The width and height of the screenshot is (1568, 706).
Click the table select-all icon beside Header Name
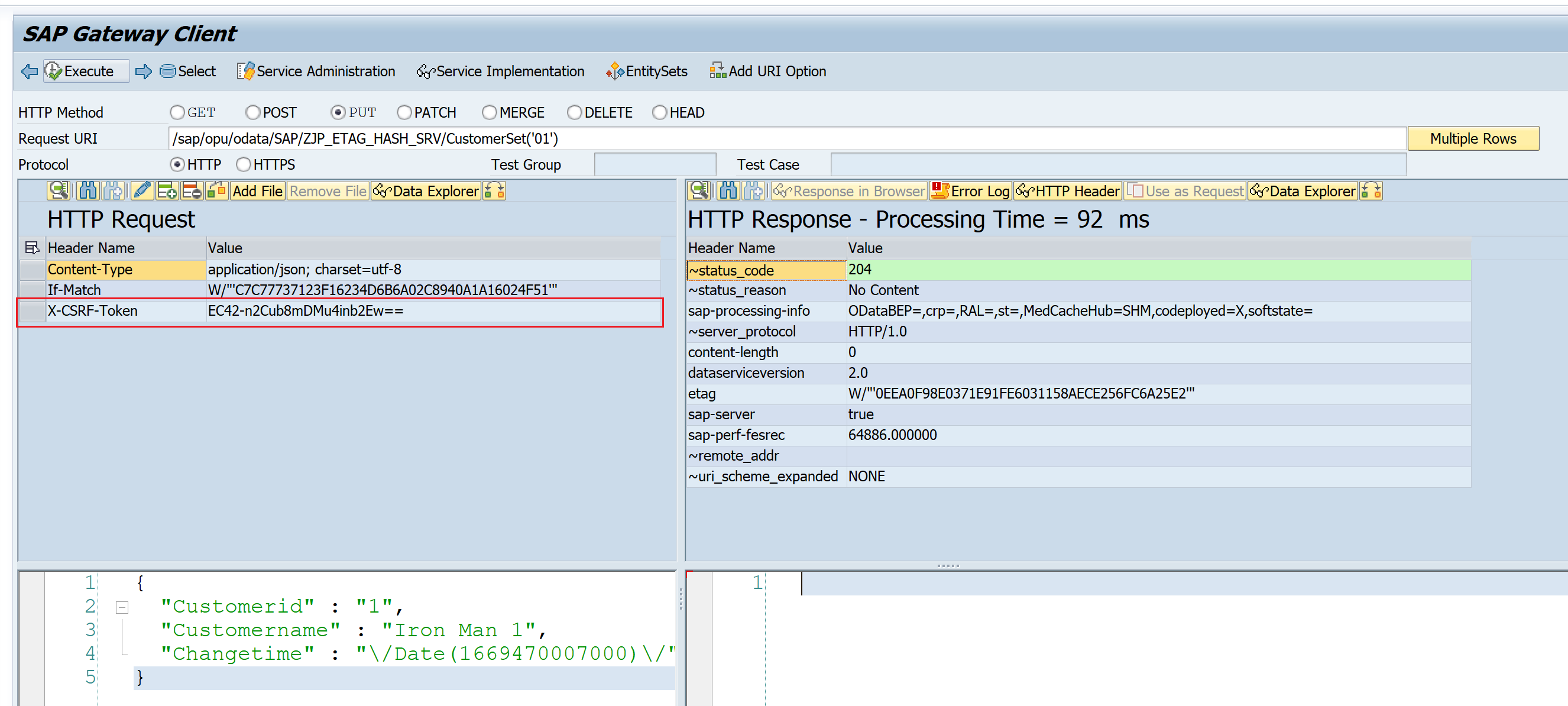[32, 248]
